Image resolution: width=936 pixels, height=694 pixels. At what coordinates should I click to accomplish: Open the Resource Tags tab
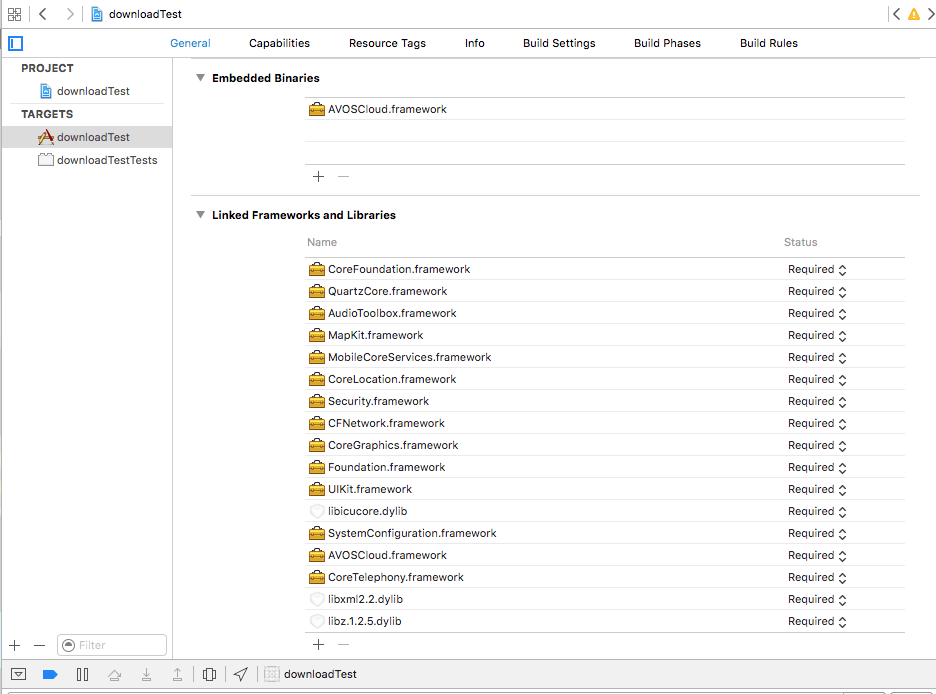(x=387, y=43)
